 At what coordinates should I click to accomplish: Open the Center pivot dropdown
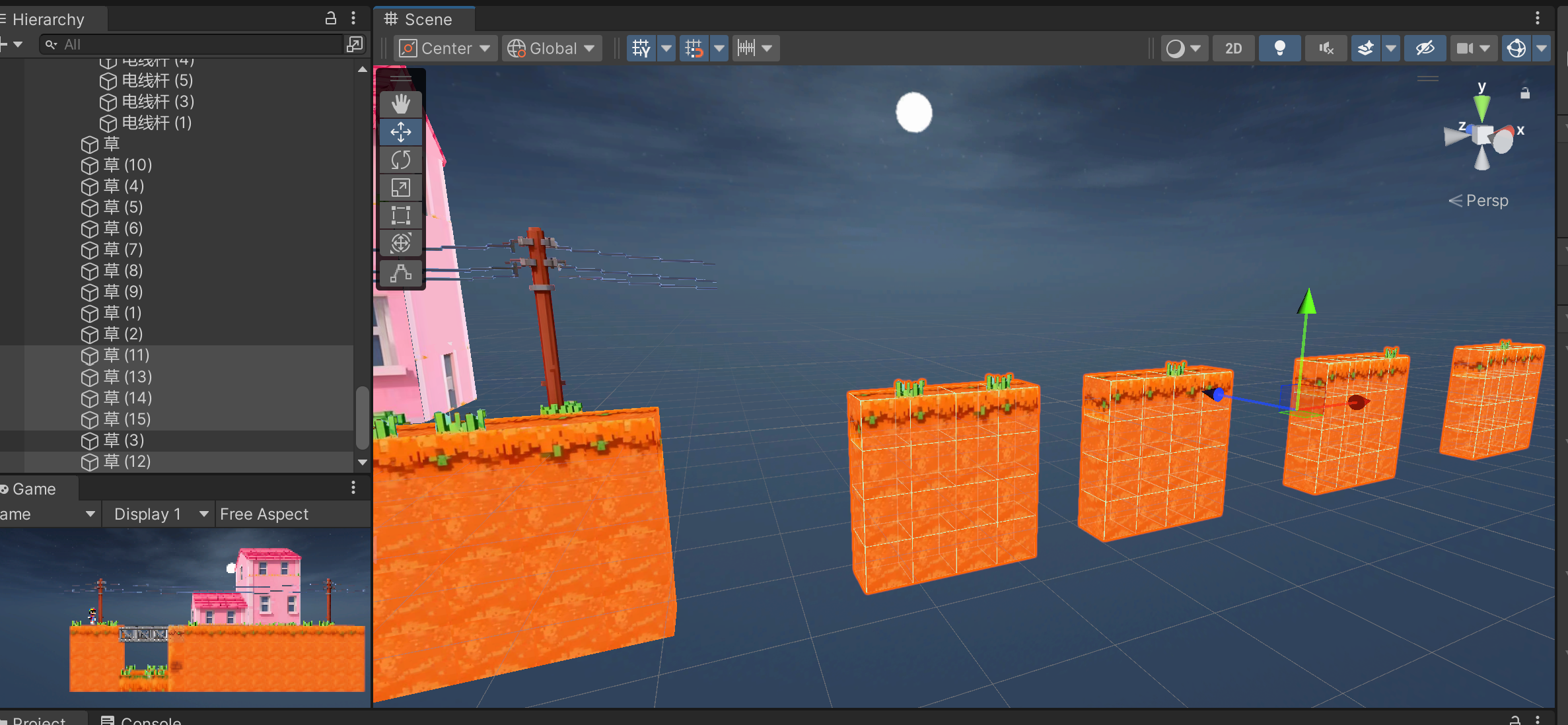(x=446, y=48)
